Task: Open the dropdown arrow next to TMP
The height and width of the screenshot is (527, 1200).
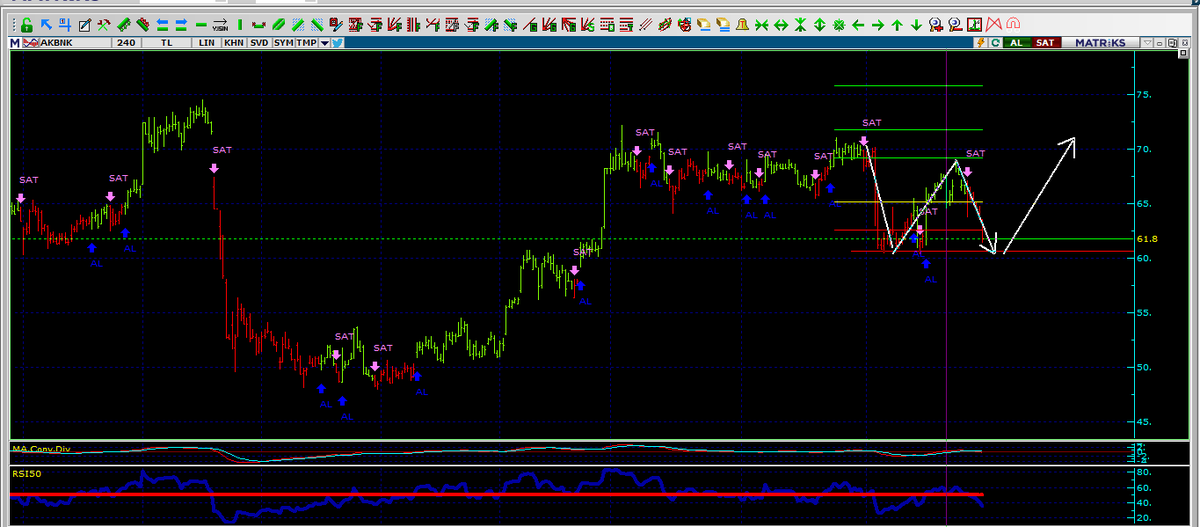Action: coord(324,43)
